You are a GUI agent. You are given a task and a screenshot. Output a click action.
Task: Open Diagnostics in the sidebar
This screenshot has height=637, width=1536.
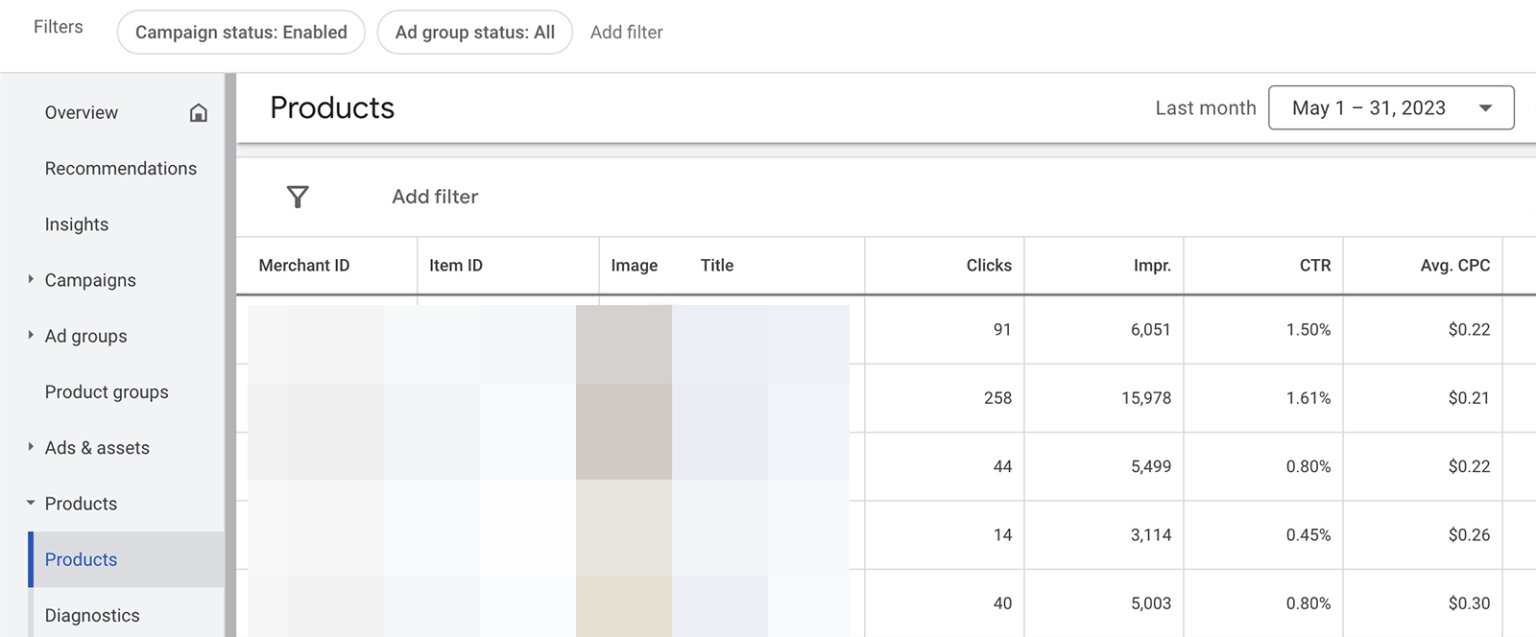[92, 616]
